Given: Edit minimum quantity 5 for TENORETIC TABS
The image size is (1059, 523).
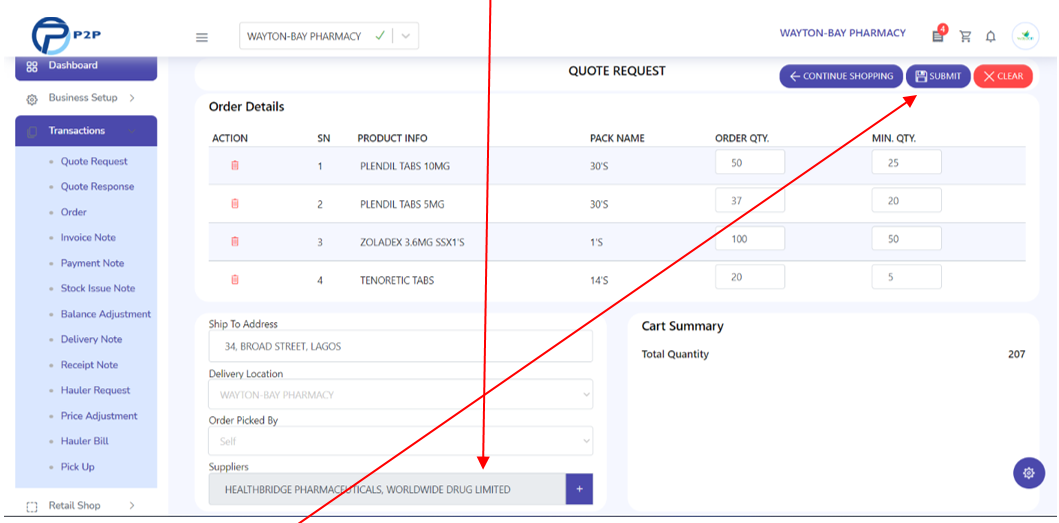Looking at the screenshot, I should pos(906,277).
